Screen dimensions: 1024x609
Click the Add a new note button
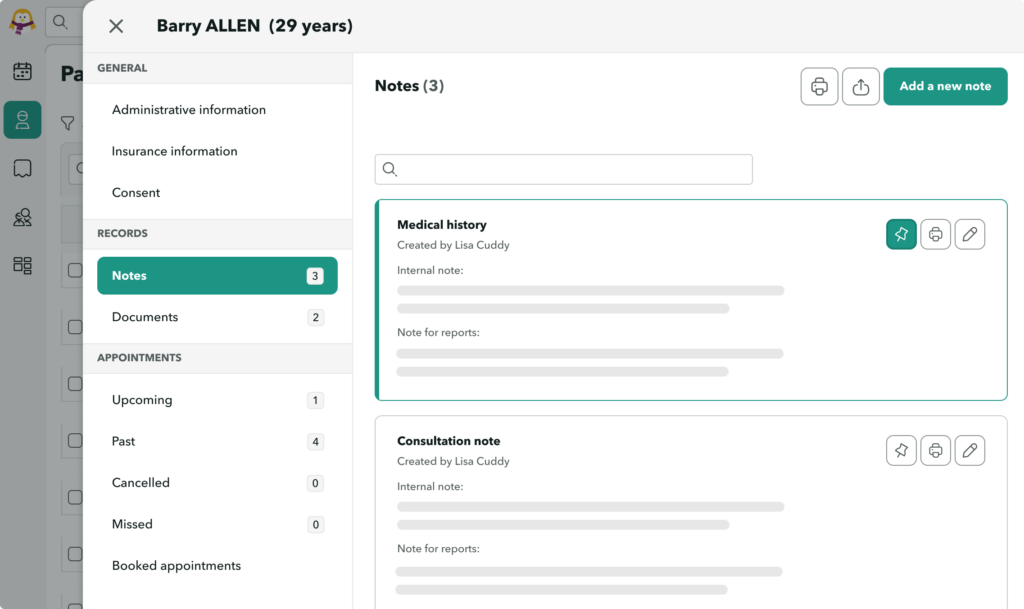point(945,86)
